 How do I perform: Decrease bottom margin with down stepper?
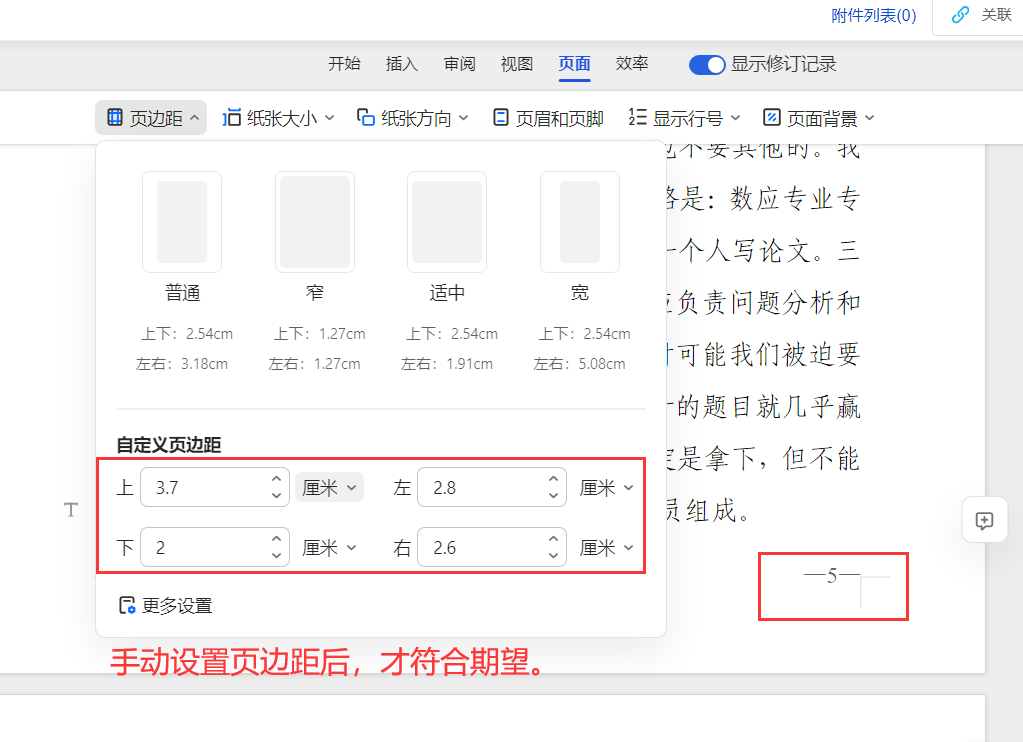tap(277, 556)
